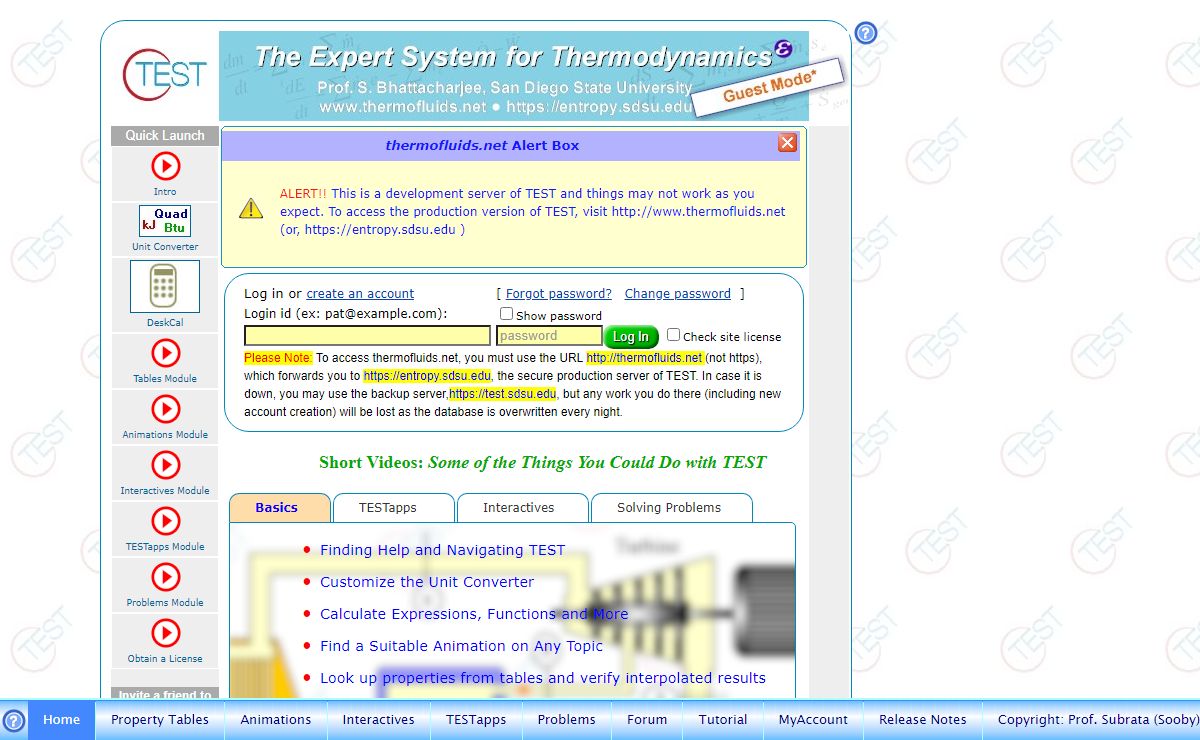Viewport: 1200px width, 740px height.
Task: Open Tutorial in bottom navigation bar
Action: (x=723, y=720)
